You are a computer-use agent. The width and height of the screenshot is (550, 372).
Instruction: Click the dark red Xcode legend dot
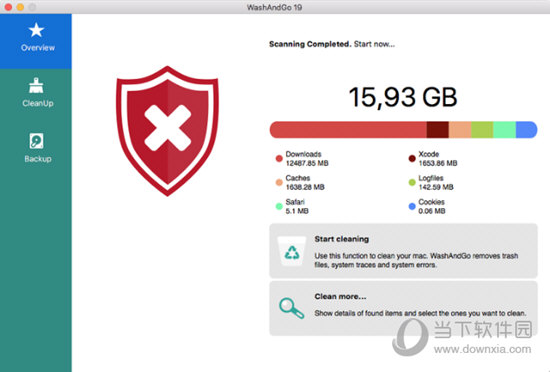pos(412,158)
